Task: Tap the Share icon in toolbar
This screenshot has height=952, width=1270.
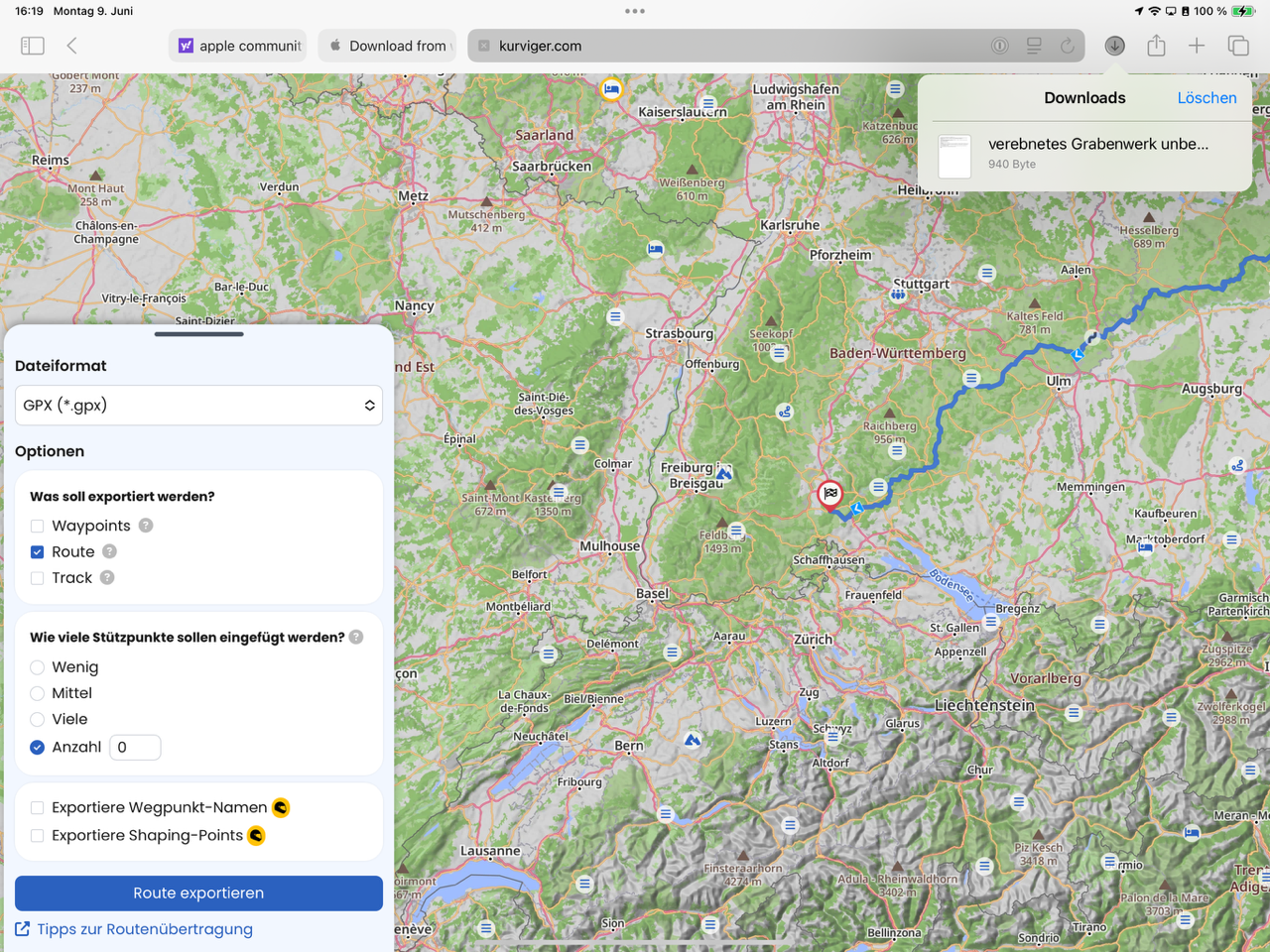Action: (1156, 46)
